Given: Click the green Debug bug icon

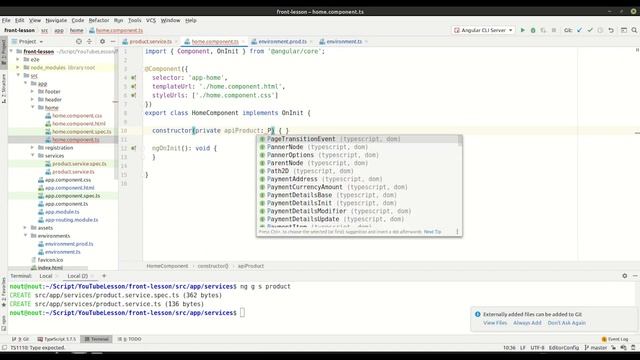Looking at the screenshot, I should [533, 30].
